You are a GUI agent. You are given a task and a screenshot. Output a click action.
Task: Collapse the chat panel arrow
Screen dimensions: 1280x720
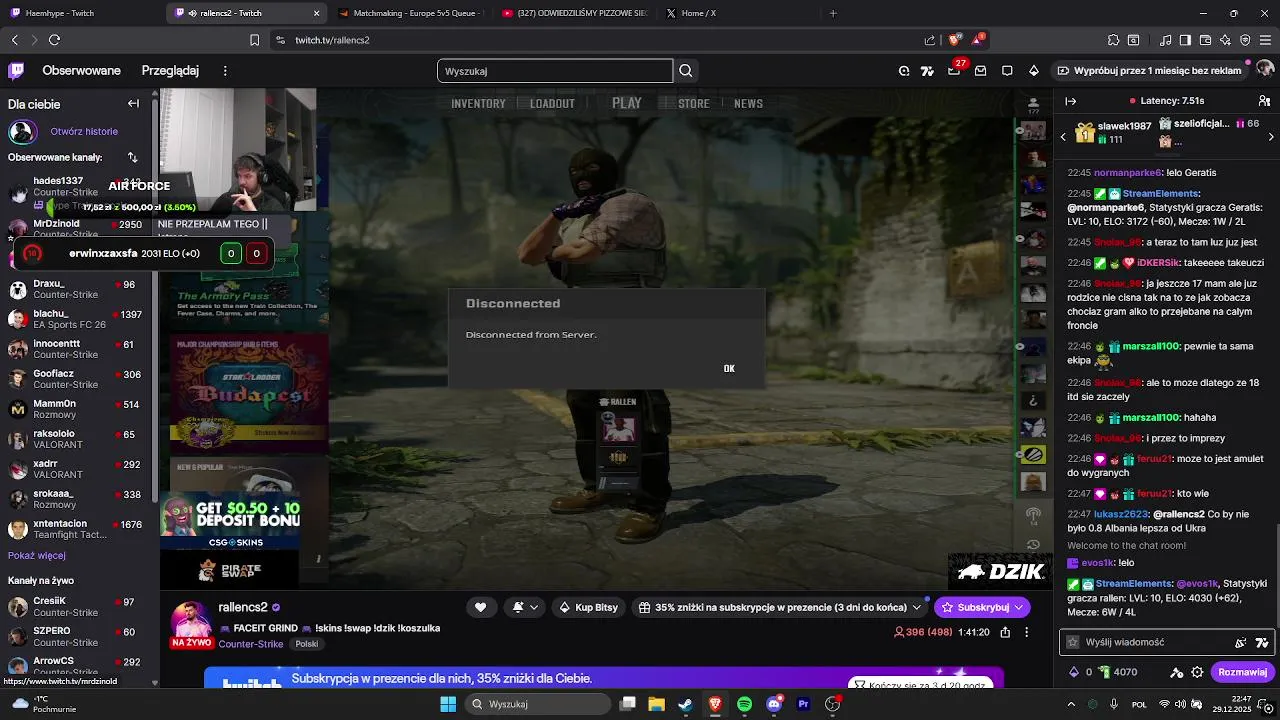pyautogui.click(x=1070, y=101)
